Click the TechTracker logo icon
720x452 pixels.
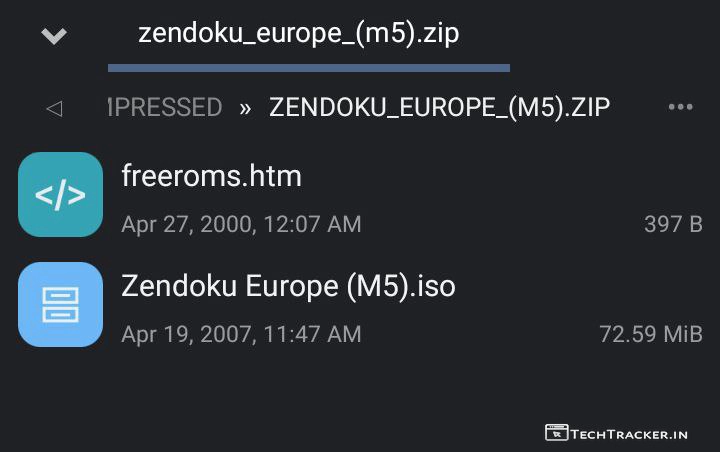point(556,433)
